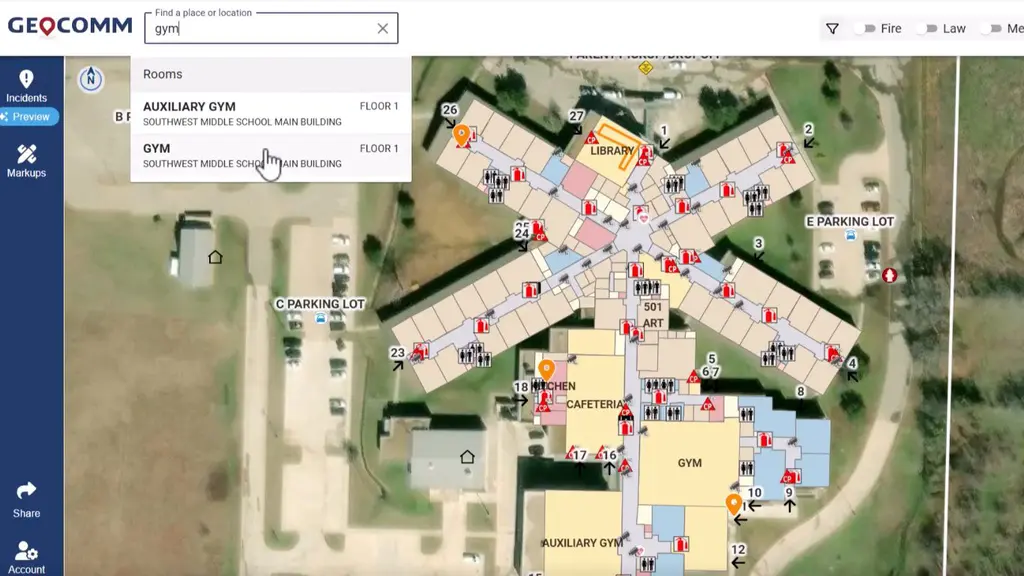Clear the search box with the X
1024x576 pixels.
click(382, 29)
